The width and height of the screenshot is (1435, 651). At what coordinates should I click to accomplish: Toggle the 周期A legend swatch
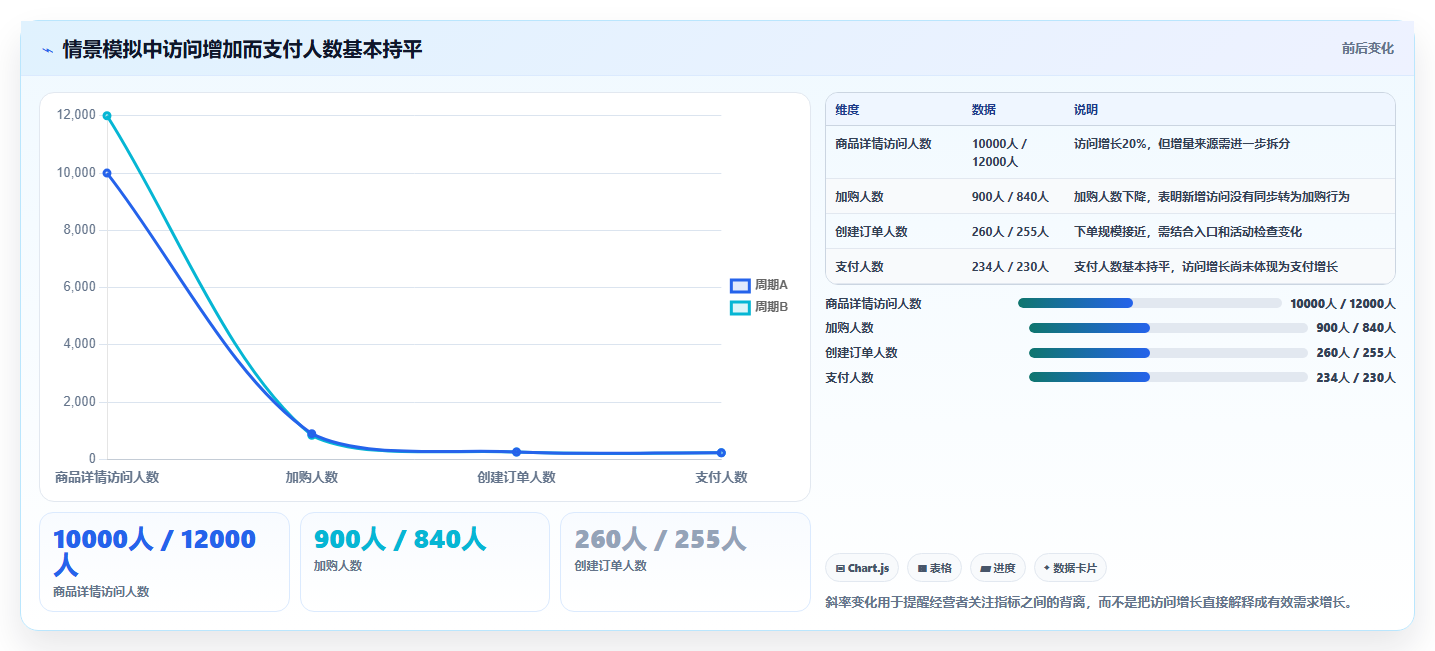(740, 286)
